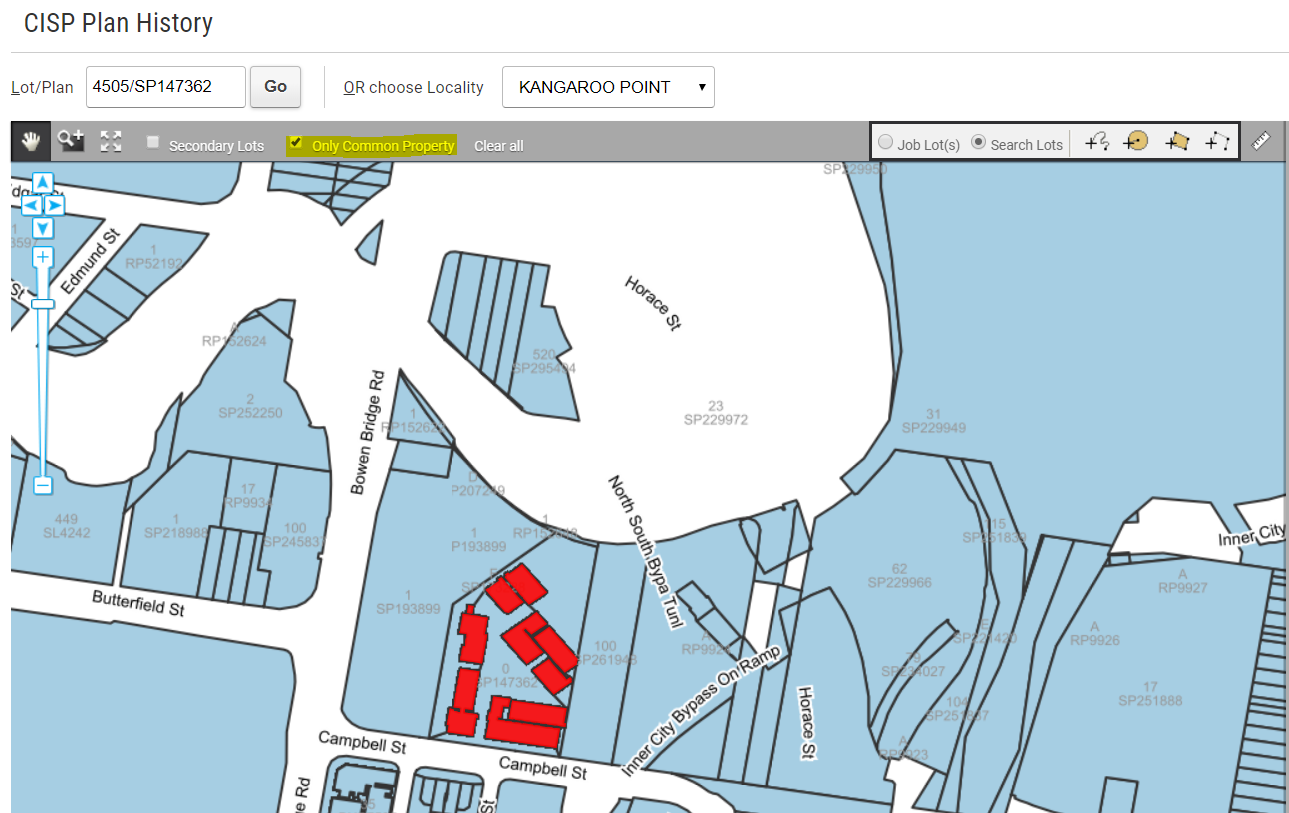Select the circle radius lot selection tool
Viewport: 1289px width, 813px height.
[x=1135, y=142]
